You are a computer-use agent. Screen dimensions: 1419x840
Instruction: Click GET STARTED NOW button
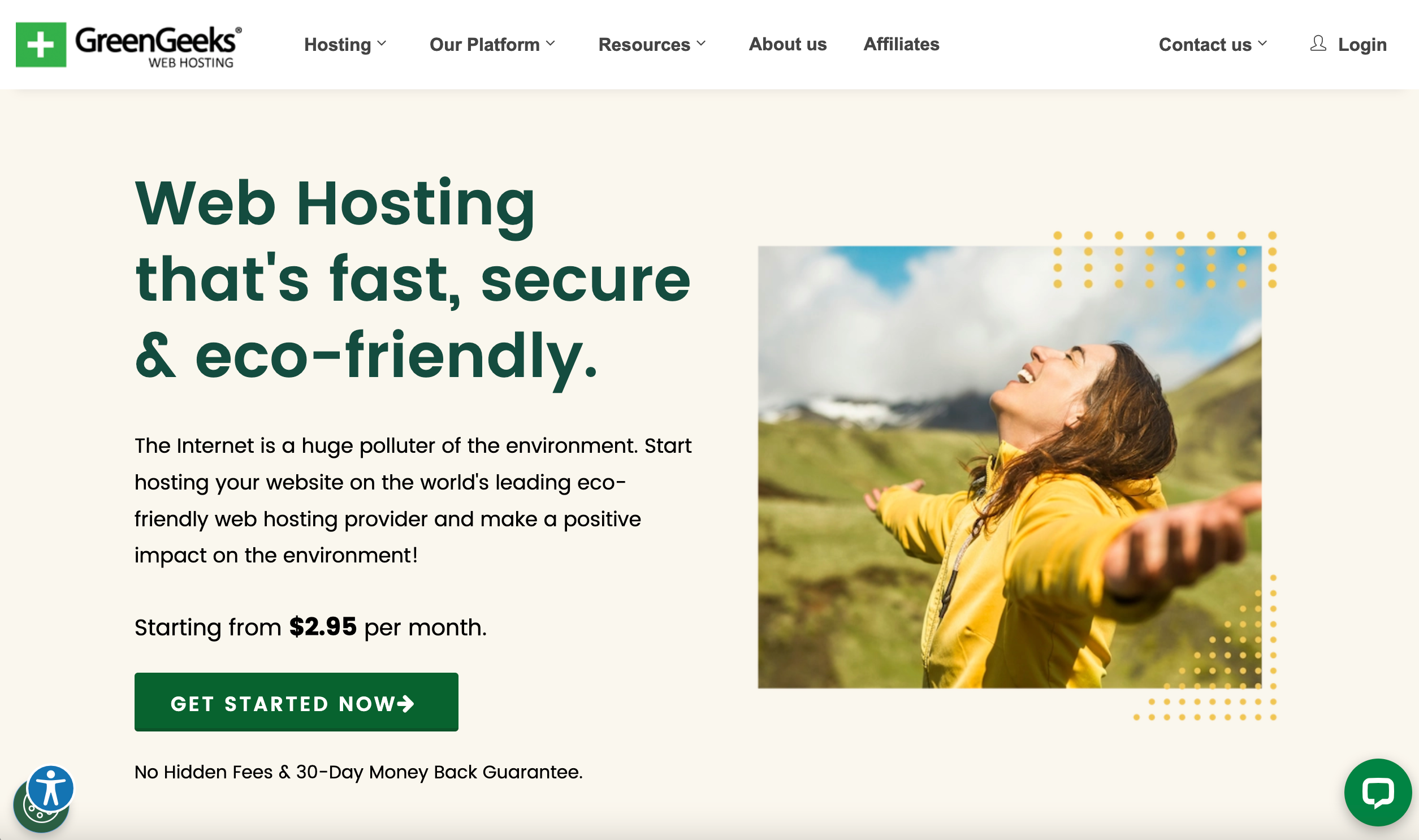(297, 701)
